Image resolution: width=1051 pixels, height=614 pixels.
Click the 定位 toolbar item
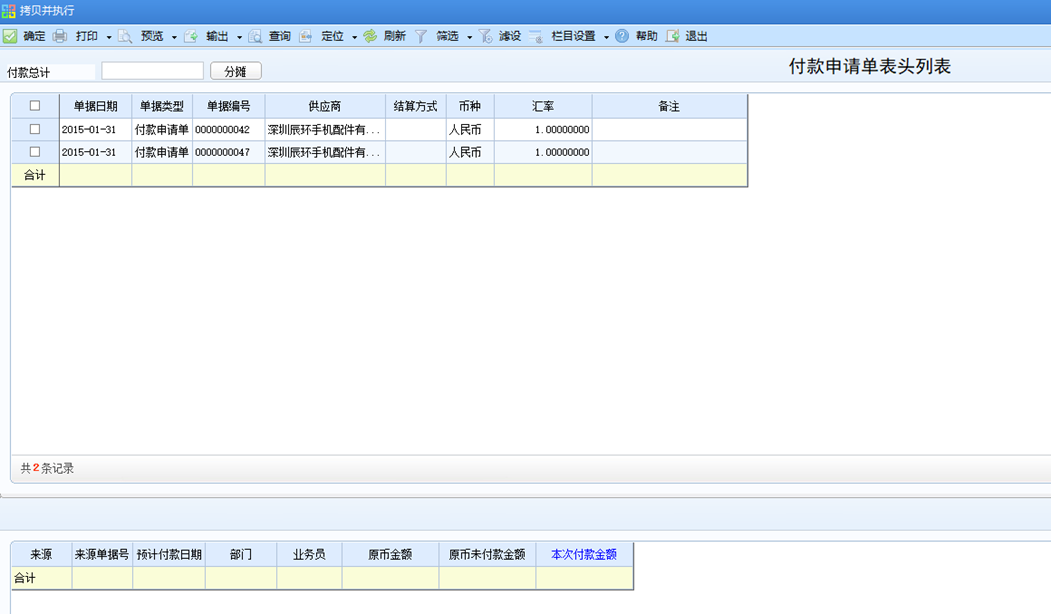322,36
